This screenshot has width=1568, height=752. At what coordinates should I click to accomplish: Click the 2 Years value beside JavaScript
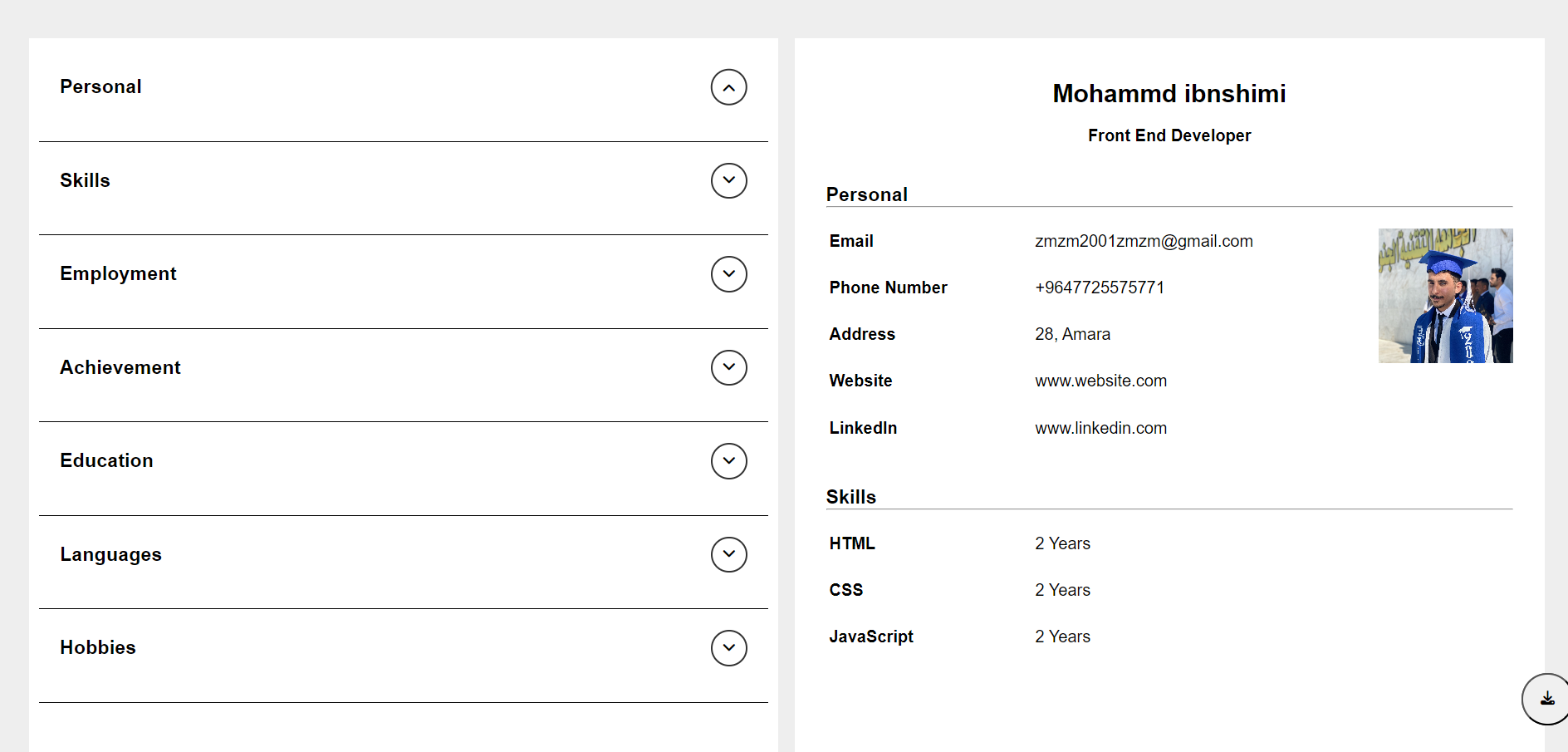1062,636
